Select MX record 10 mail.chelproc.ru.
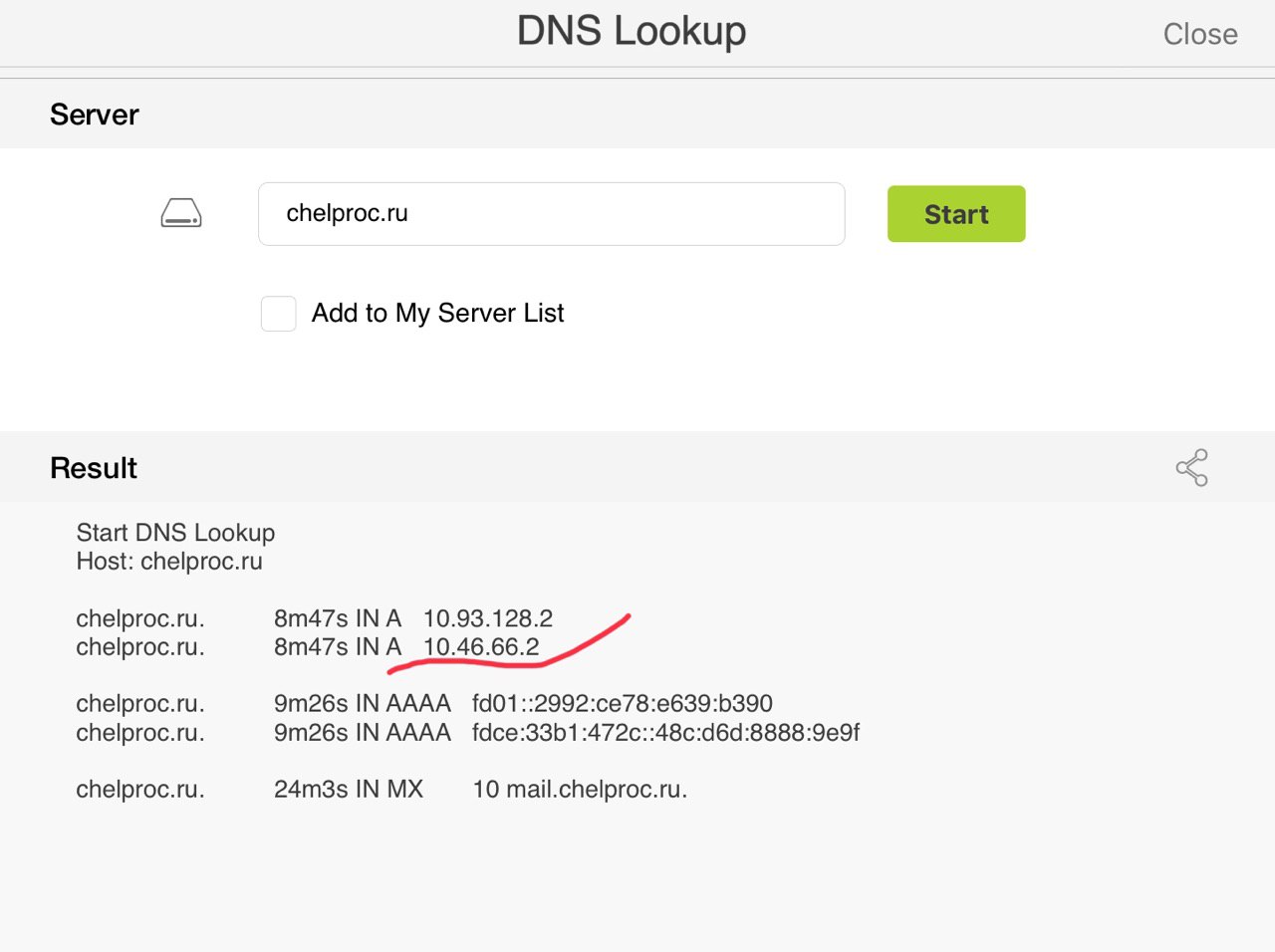Viewport: 1275px width, 952px height. point(580,790)
